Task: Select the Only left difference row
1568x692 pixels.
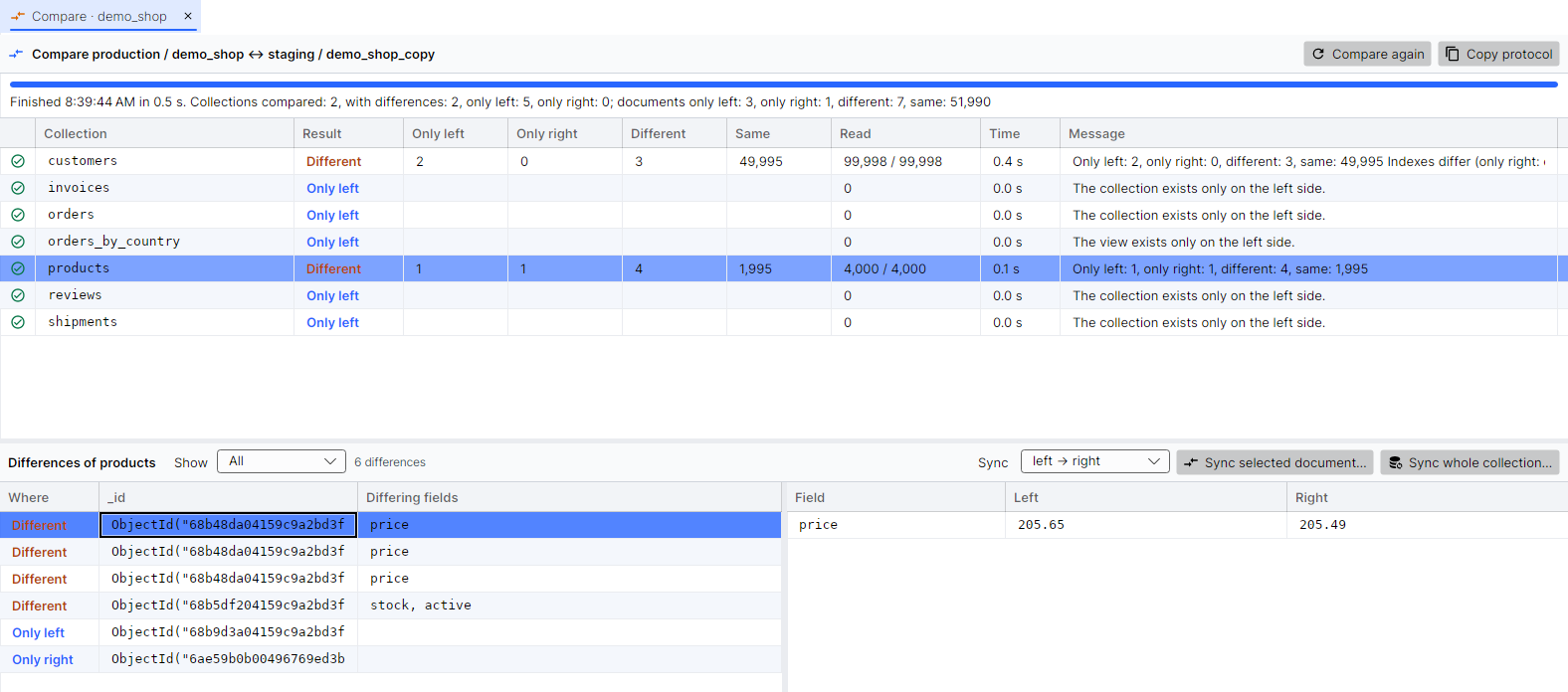Action: [x=391, y=632]
